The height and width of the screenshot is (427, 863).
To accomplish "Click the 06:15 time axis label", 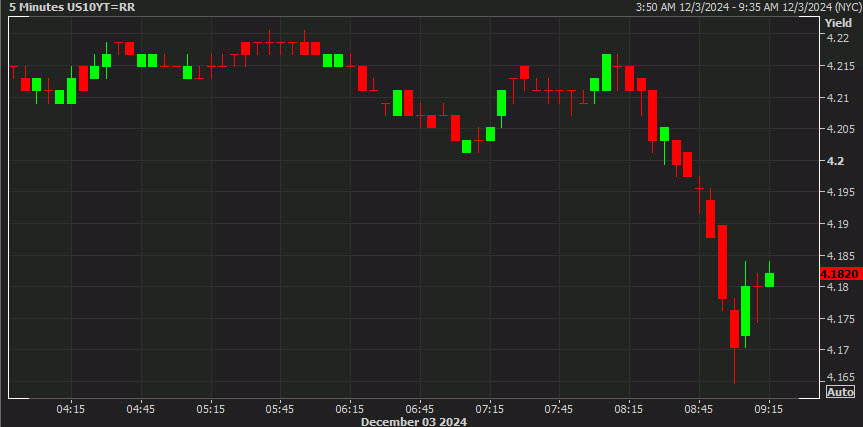I will coord(350,409).
